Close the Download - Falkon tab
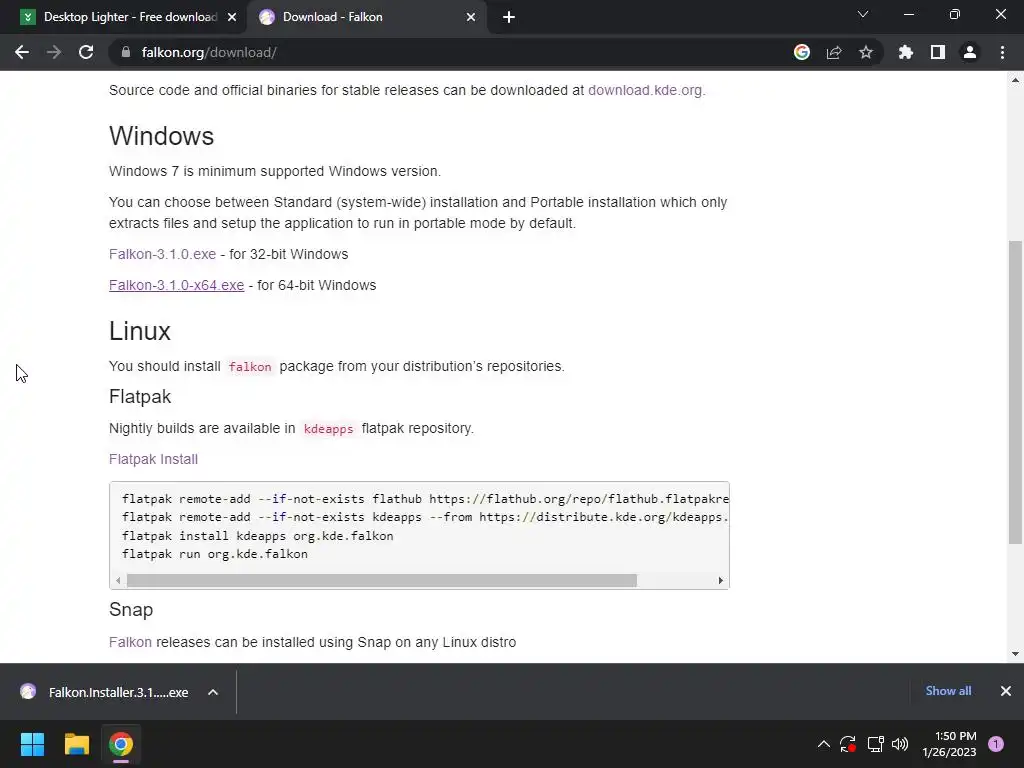 click(471, 17)
